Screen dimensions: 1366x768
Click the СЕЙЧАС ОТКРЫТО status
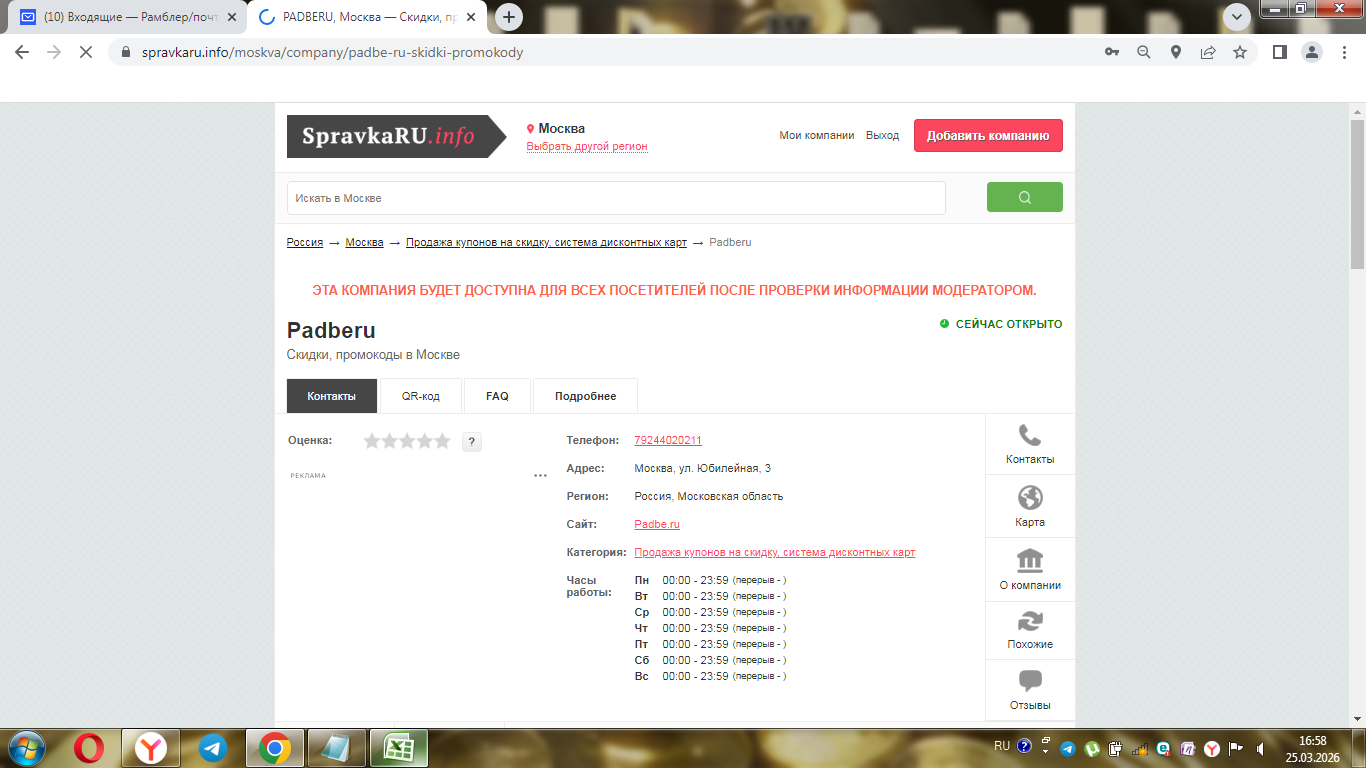tap(1001, 324)
